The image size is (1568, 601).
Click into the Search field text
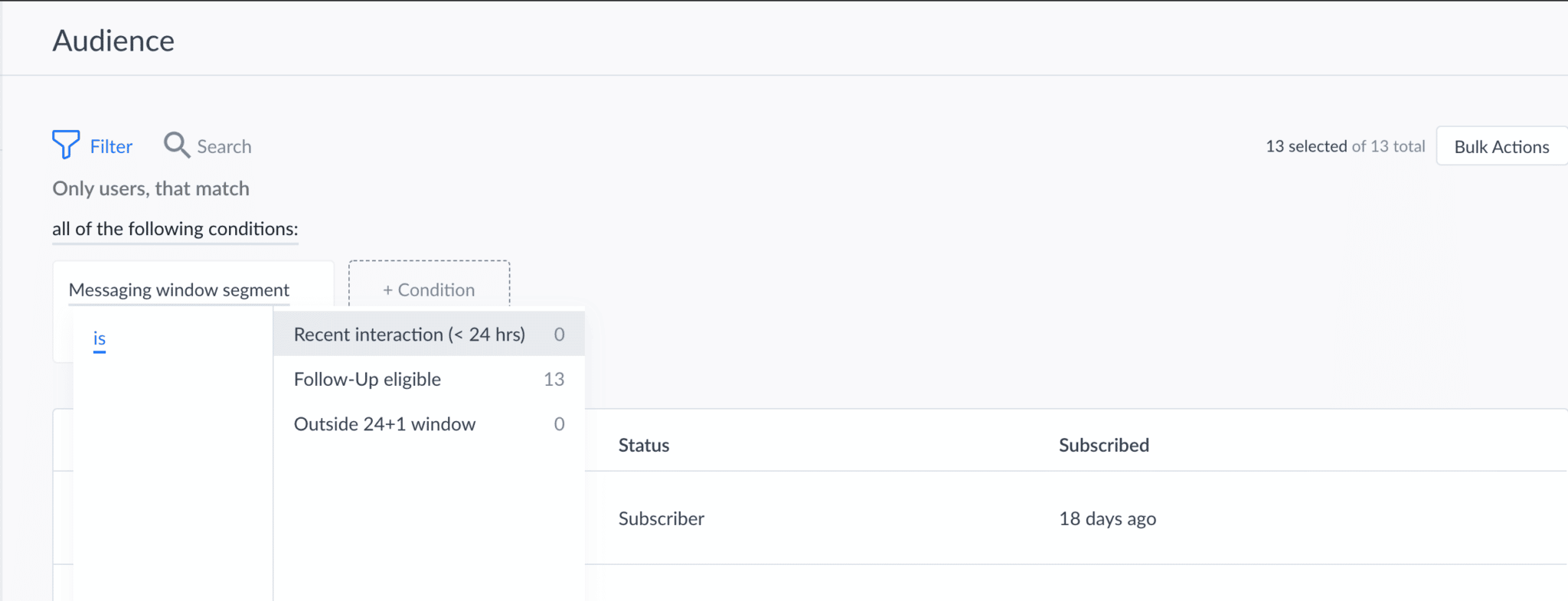pyautogui.click(x=224, y=146)
